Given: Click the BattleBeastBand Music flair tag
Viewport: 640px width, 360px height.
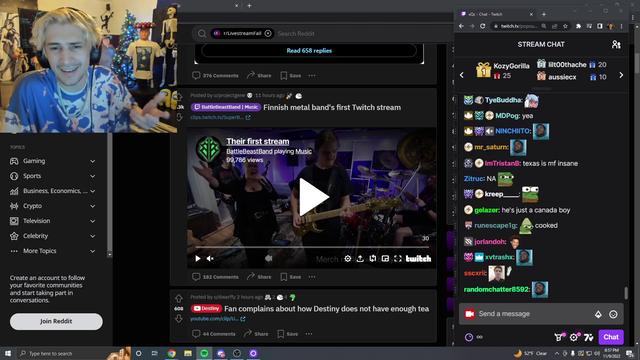Looking at the screenshot, I should (x=226, y=107).
